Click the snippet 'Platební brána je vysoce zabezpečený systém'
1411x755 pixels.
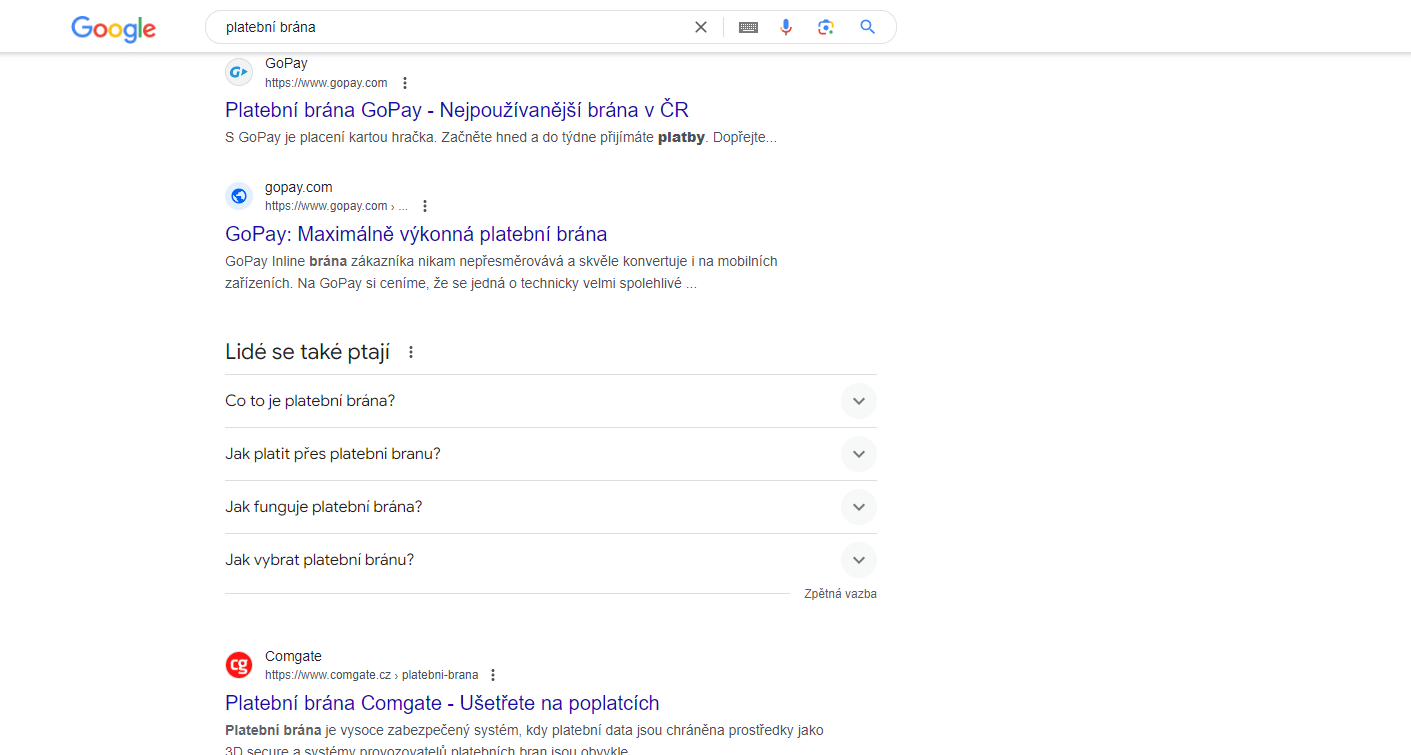pyautogui.click(x=524, y=740)
